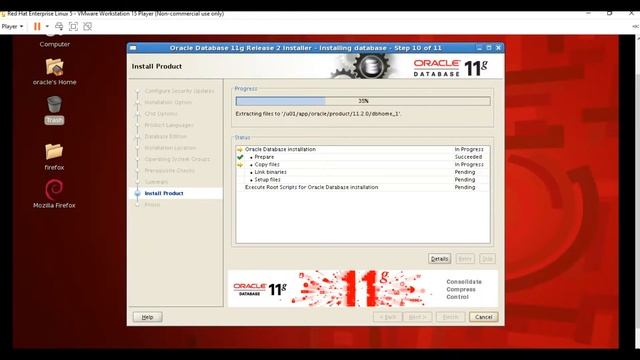Click the Help button
This screenshot has width=640, height=360.
click(147, 317)
